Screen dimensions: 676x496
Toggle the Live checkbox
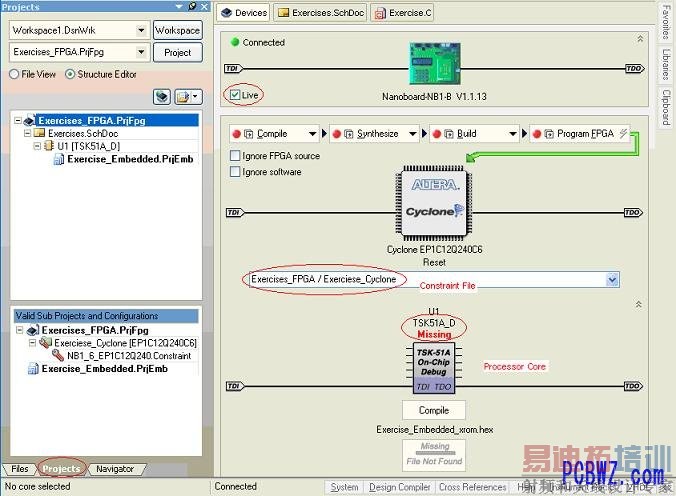pos(235,95)
